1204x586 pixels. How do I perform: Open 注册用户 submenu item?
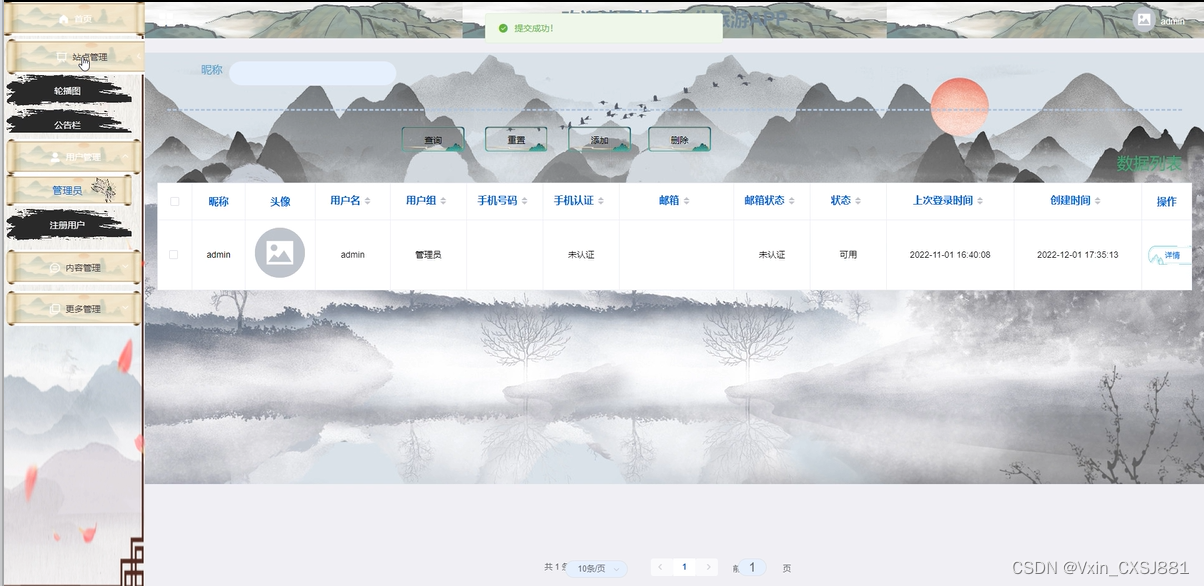pos(68,225)
